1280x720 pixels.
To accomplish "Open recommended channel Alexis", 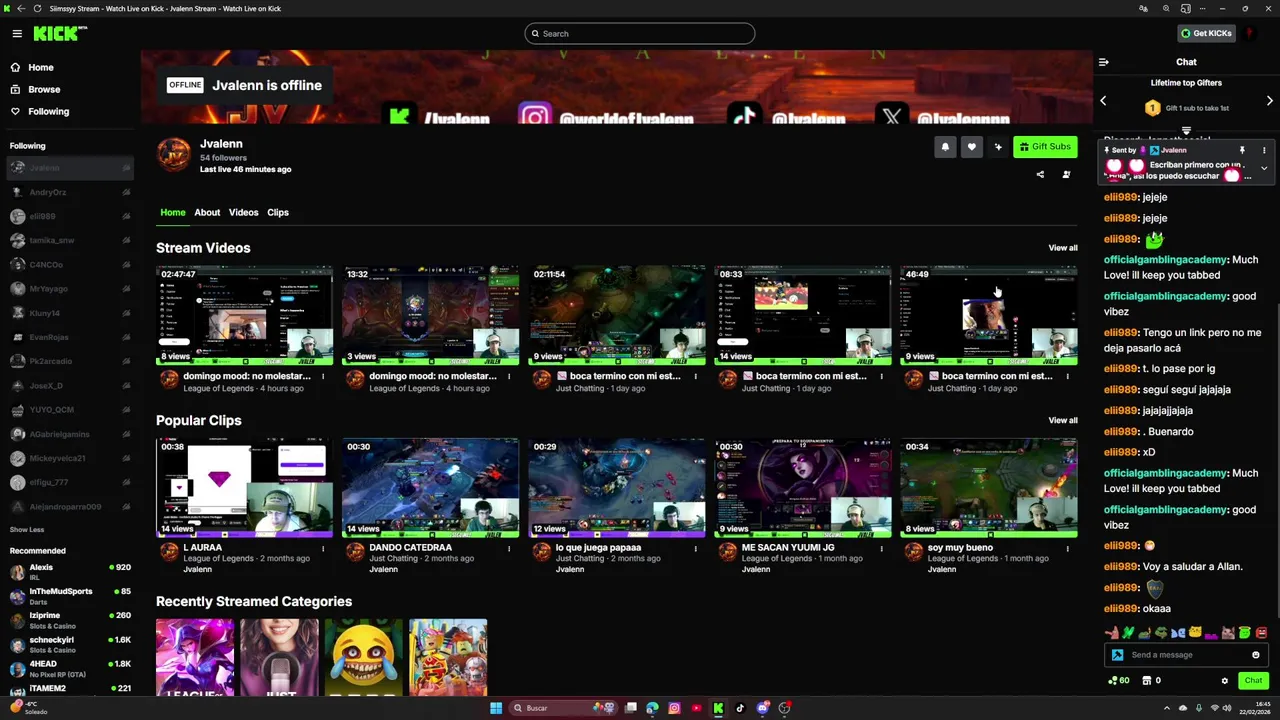I will pos(70,572).
